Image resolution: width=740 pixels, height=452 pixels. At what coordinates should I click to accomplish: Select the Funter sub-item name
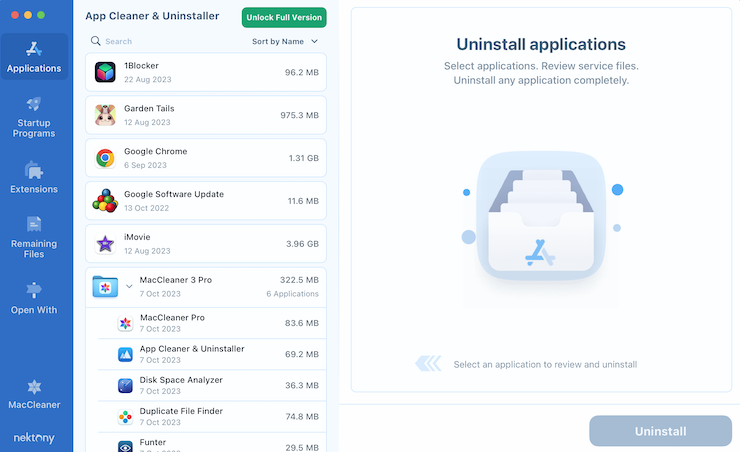pyautogui.click(x=152, y=442)
